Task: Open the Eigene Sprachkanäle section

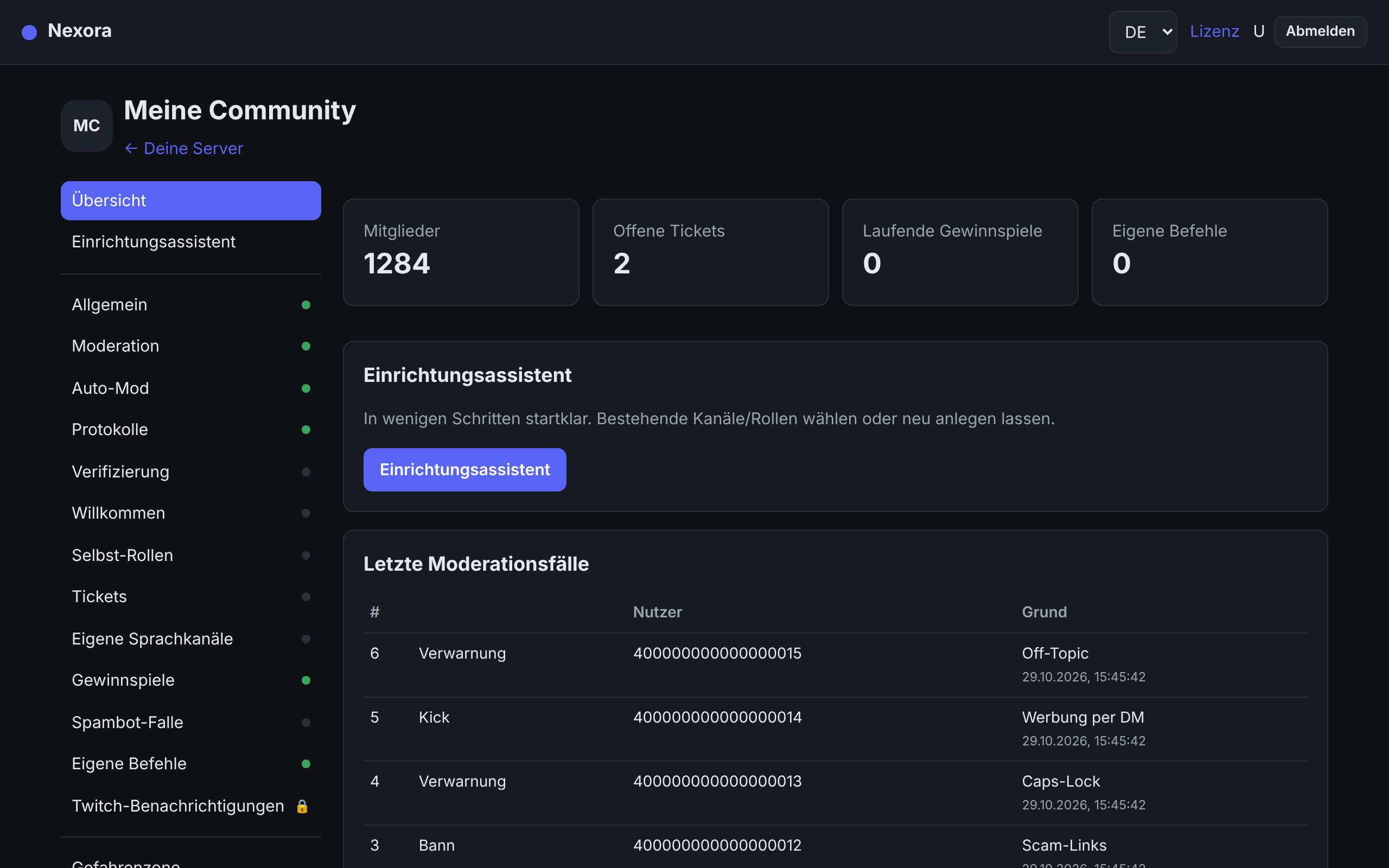Action: pos(190,639)
